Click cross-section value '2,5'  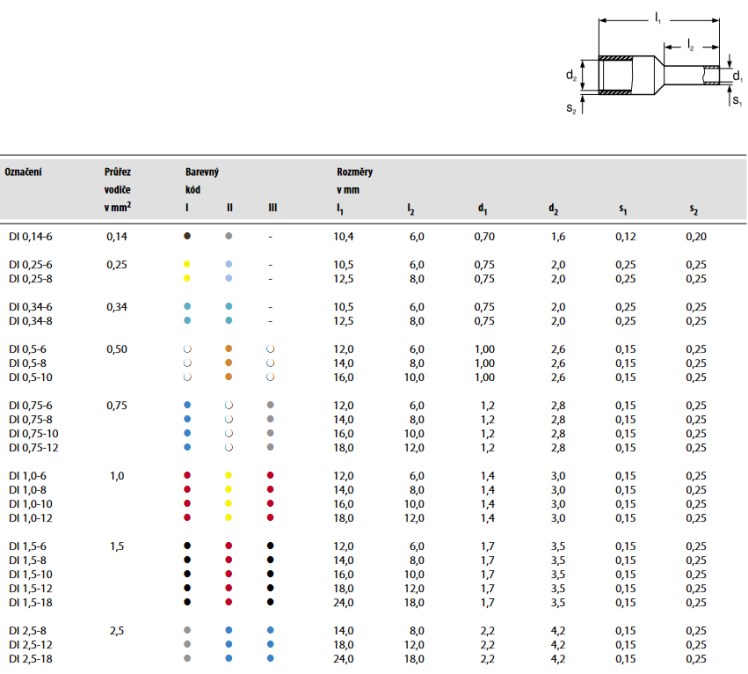coord(117,631)
